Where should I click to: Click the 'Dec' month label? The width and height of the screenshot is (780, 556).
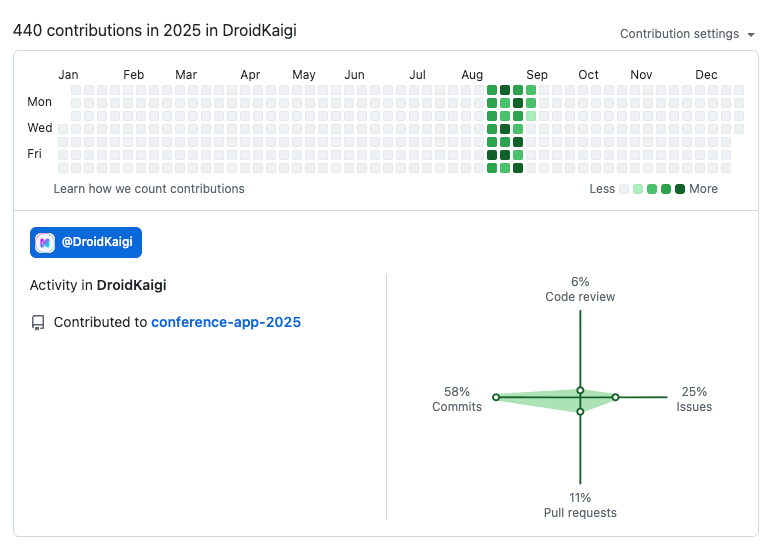pyautogui.click(x=706, y=75)
